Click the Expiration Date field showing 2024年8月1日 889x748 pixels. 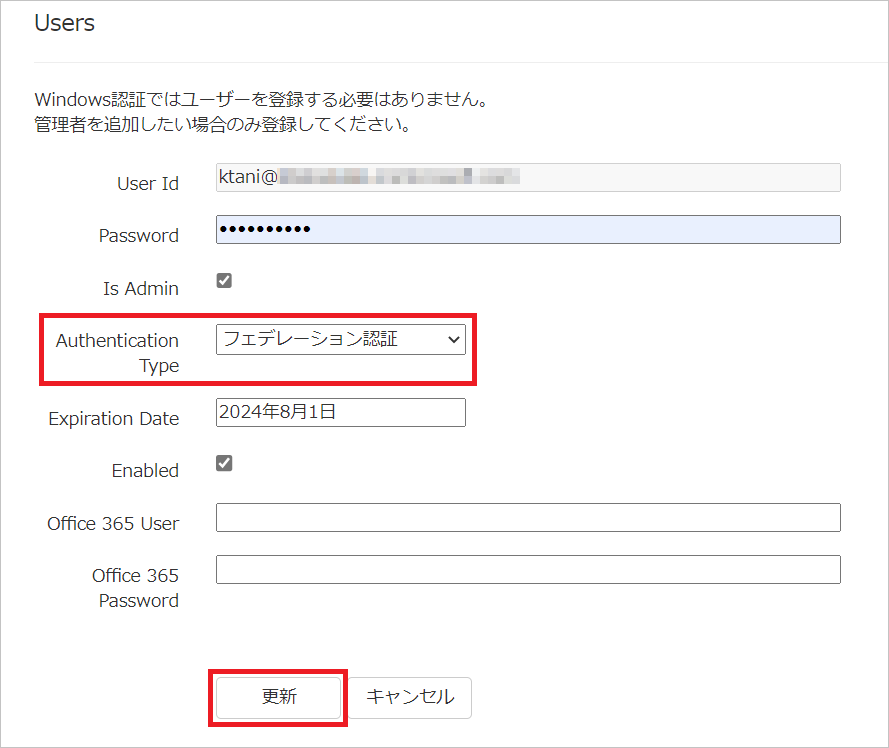(x=340, y=412)
